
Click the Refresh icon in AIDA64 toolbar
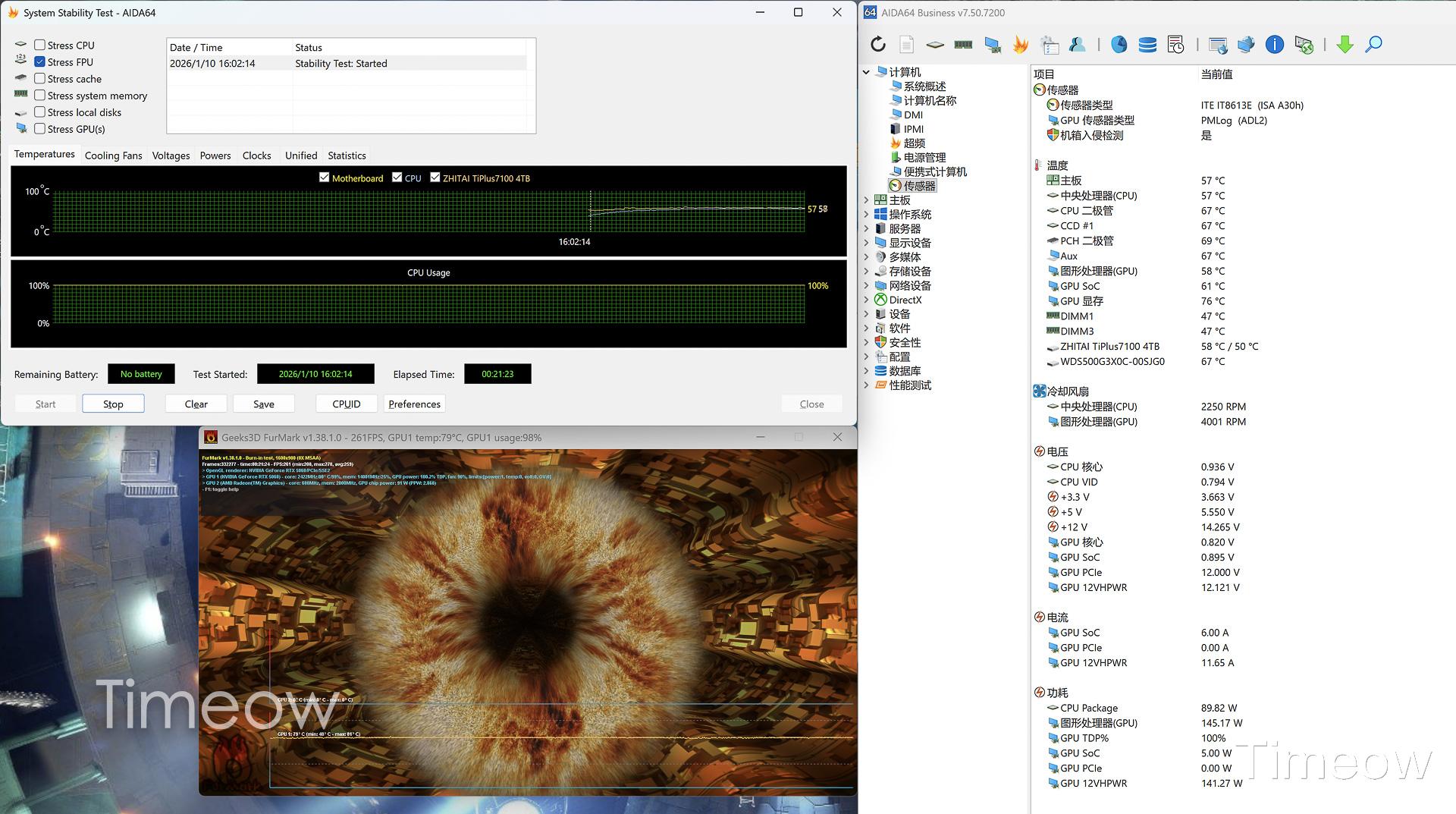[878, 45]
